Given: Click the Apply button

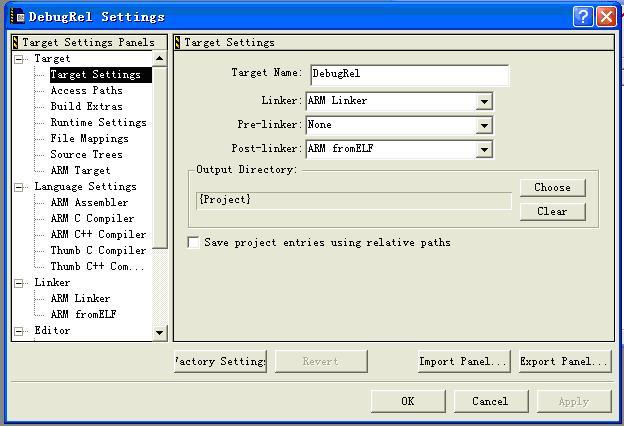Looking at the screenshot, I should coord(574,401).
